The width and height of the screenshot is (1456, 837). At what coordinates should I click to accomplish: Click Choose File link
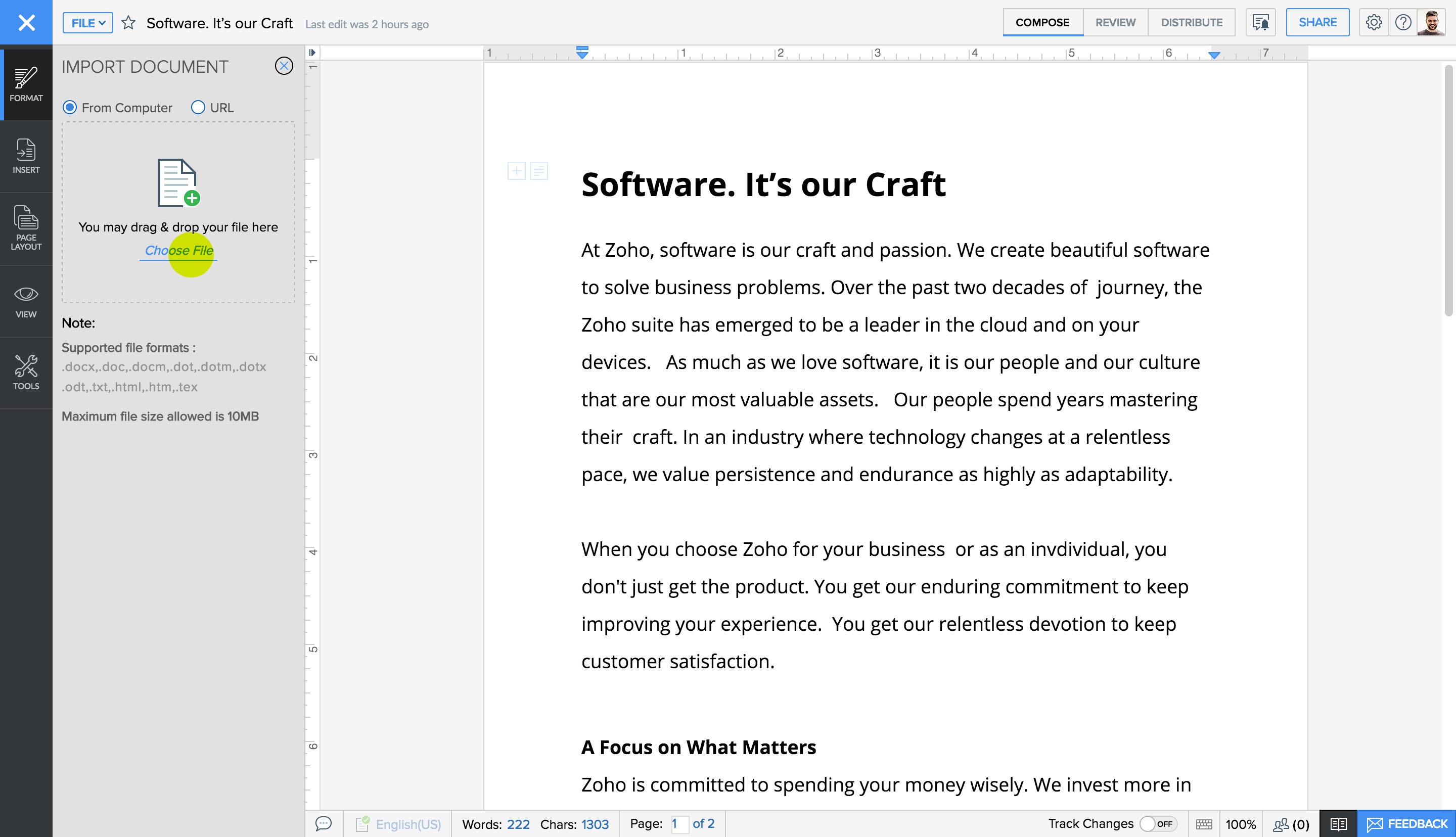pos(178,249)
